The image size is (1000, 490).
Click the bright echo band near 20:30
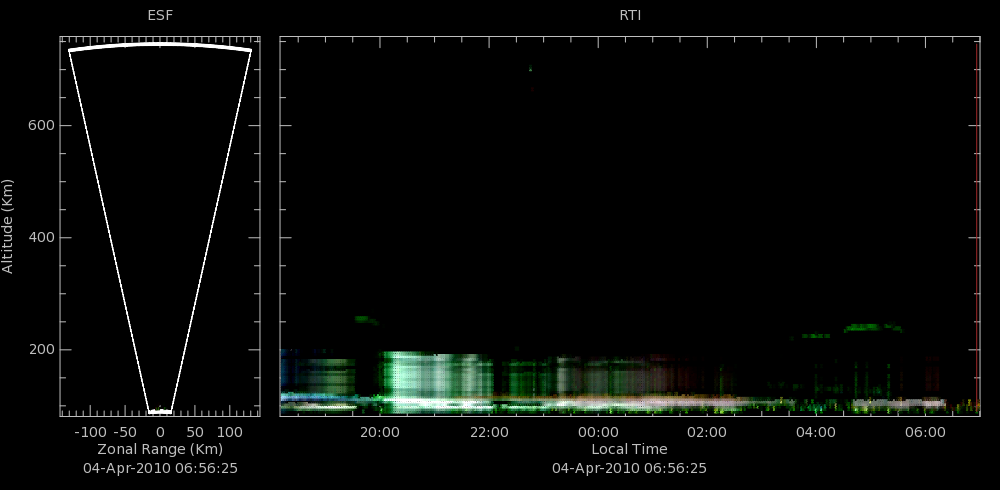point(436,382)
